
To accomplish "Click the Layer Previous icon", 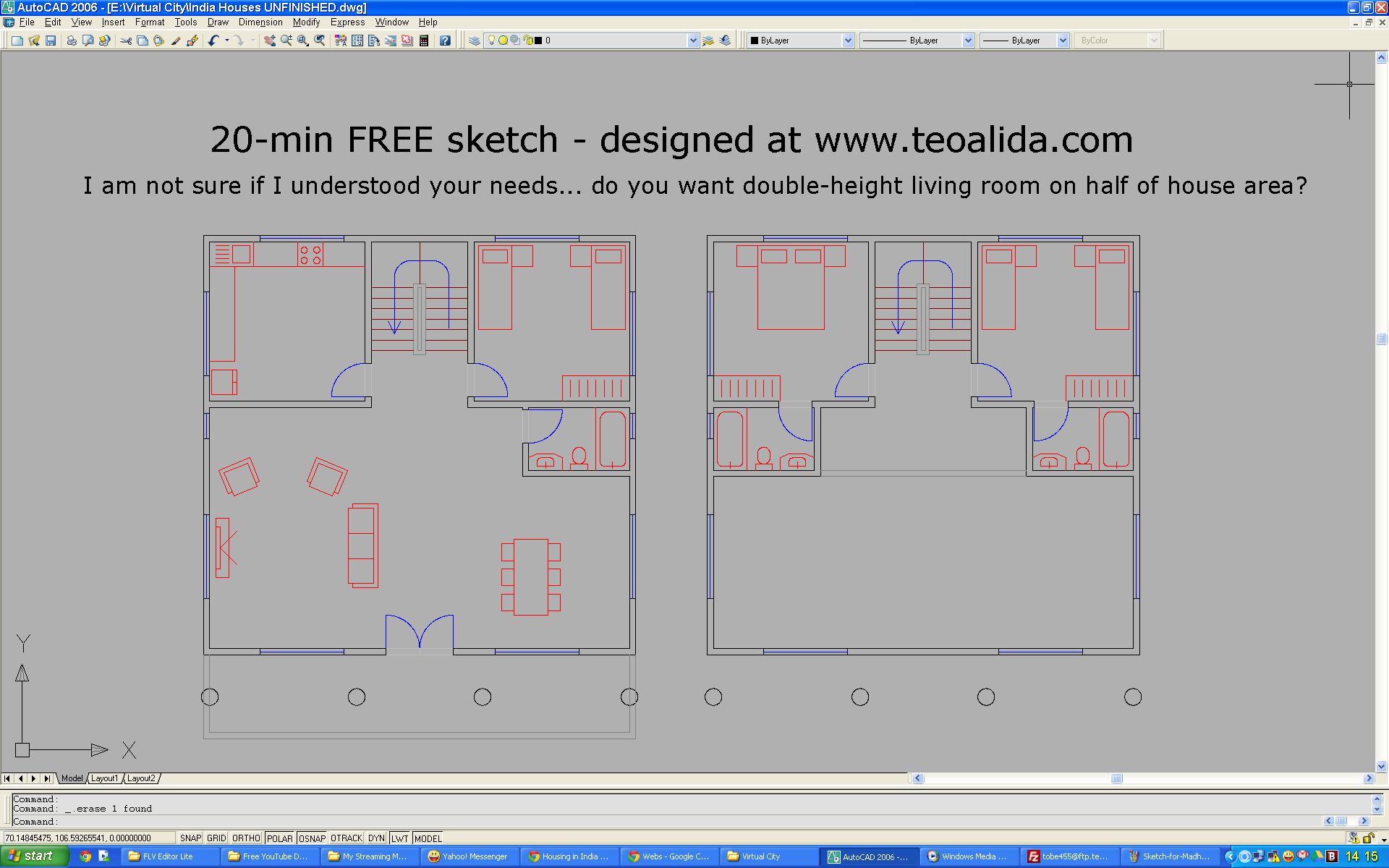I will [x=726, y=41].
